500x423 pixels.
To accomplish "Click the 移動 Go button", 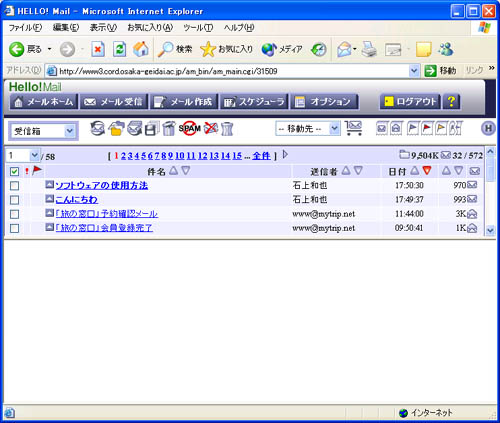I will (441, 71).
